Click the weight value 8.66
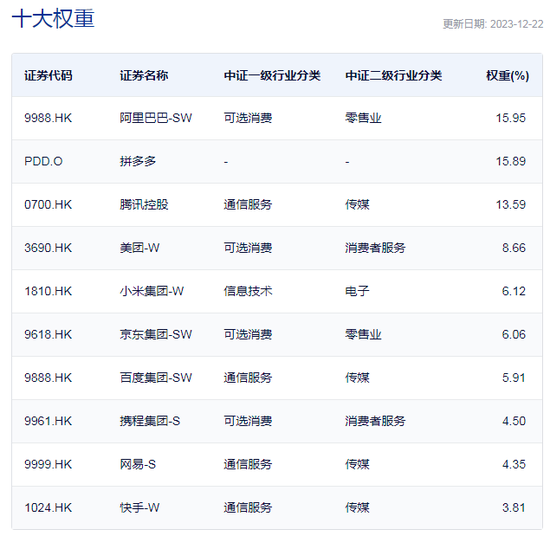The height and width of the screenshot is (536, 550). 514,248
